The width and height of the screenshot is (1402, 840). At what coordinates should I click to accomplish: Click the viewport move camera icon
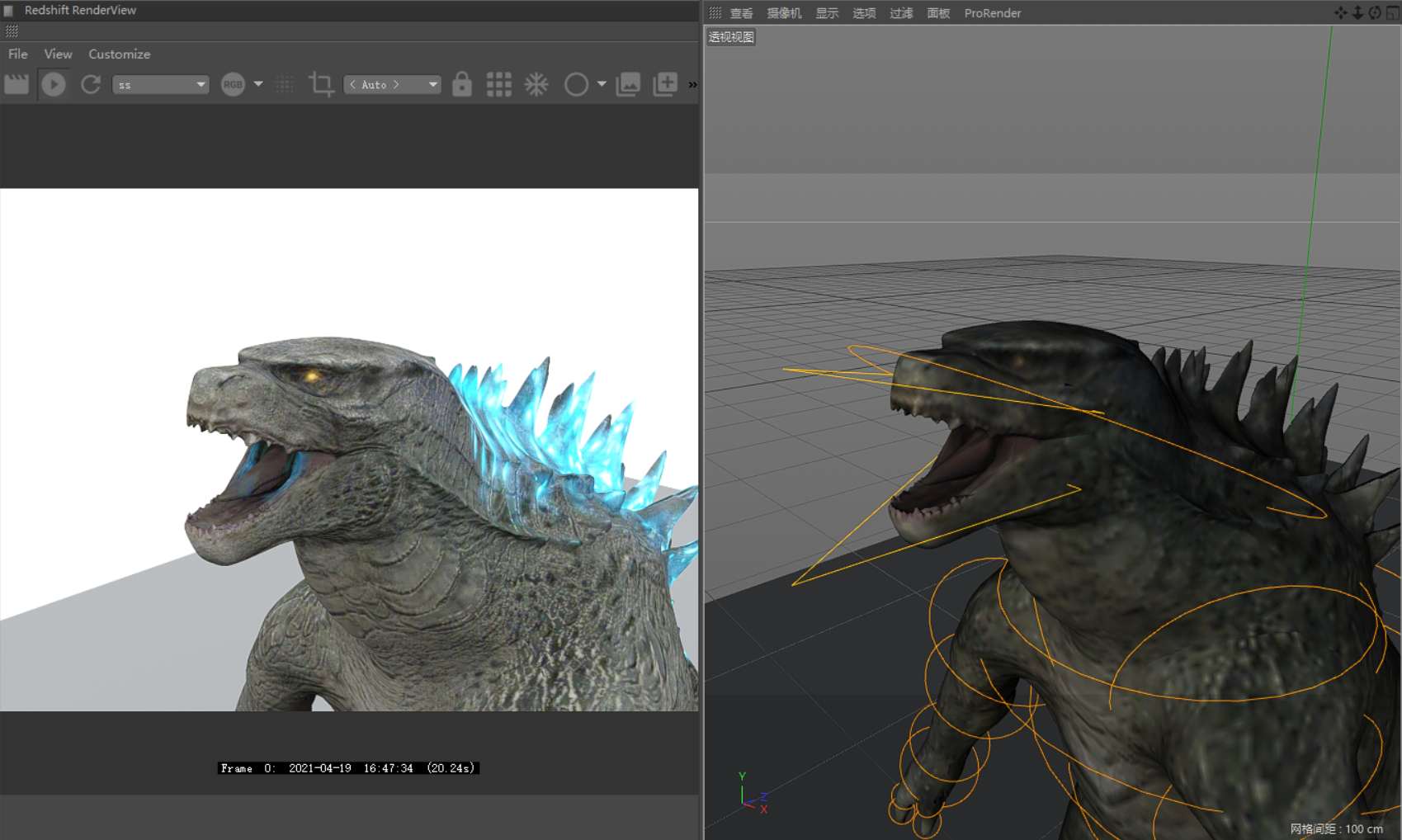[1340, 12]
